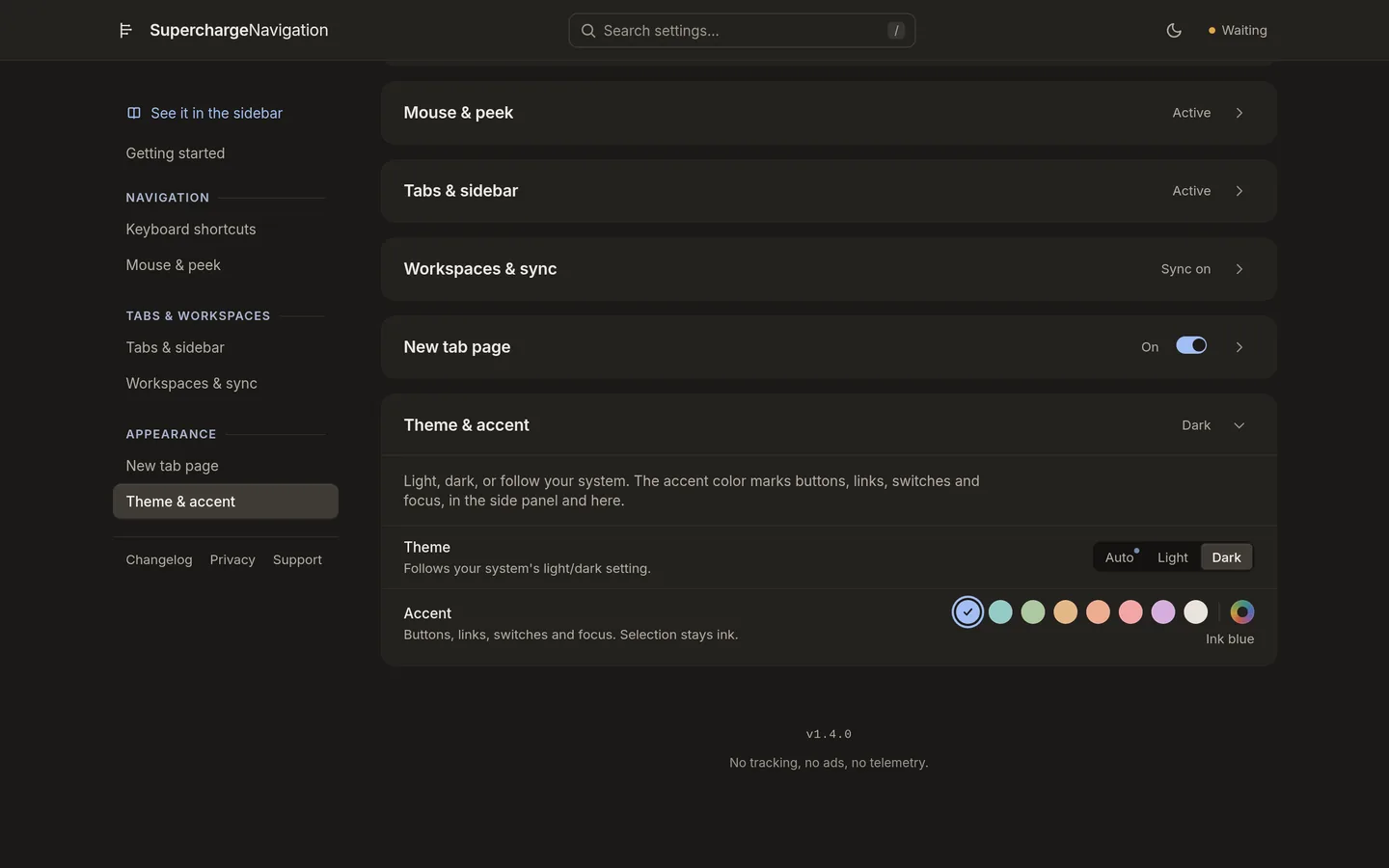Image resolution: width=1389 pixels, height=868 pixels.
Task: Open Tabs & sidebar in the sidebar nav
Action: click(176, 347)
